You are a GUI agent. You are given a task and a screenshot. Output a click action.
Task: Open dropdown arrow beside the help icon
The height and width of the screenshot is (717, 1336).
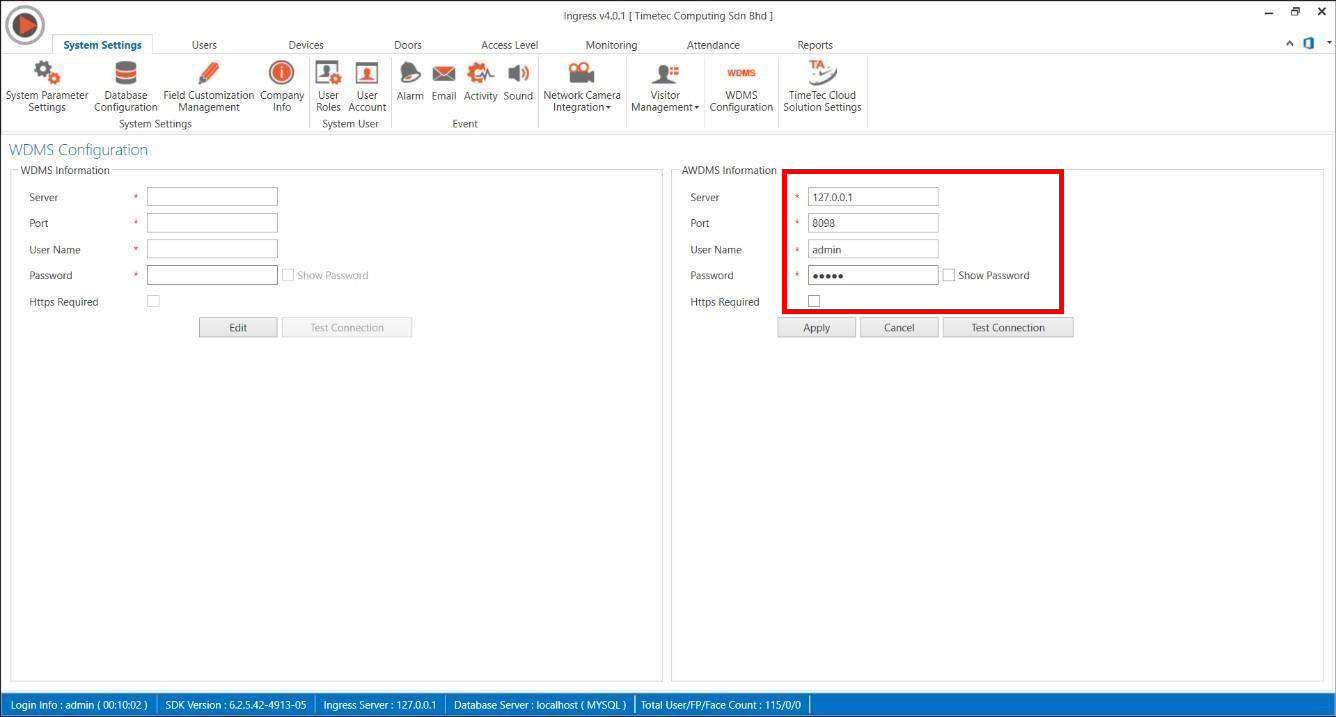point(1329,43)
